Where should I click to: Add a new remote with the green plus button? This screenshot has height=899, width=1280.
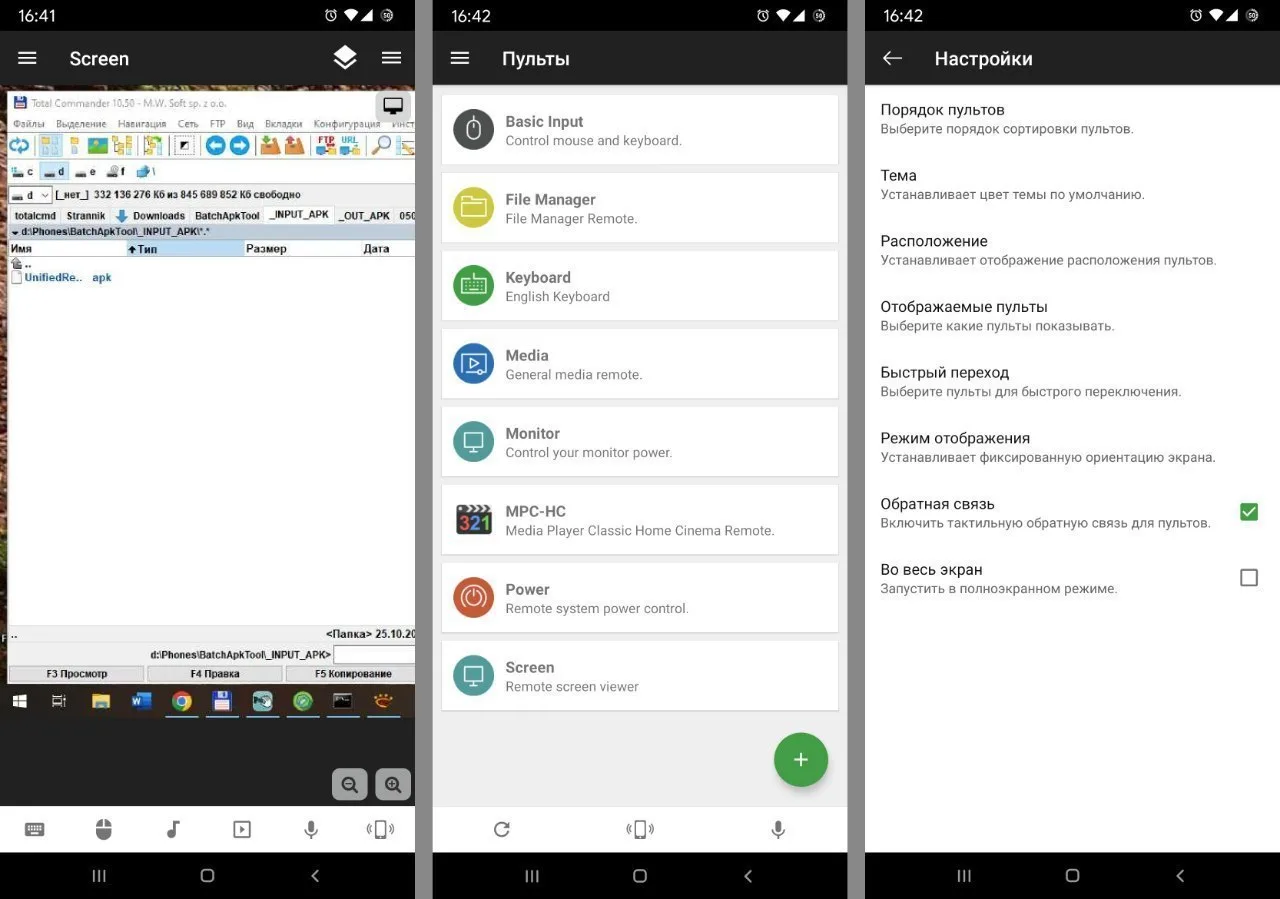801,760
